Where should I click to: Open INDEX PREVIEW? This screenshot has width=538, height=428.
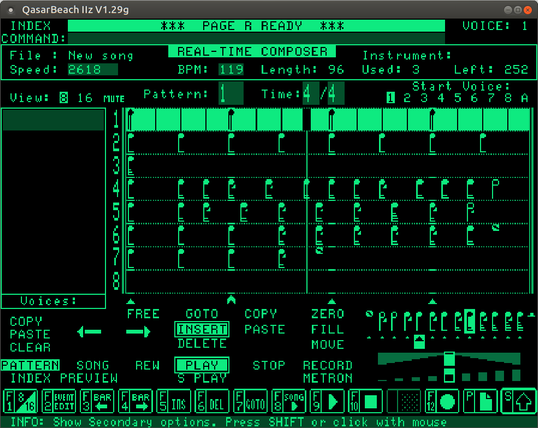64,378
